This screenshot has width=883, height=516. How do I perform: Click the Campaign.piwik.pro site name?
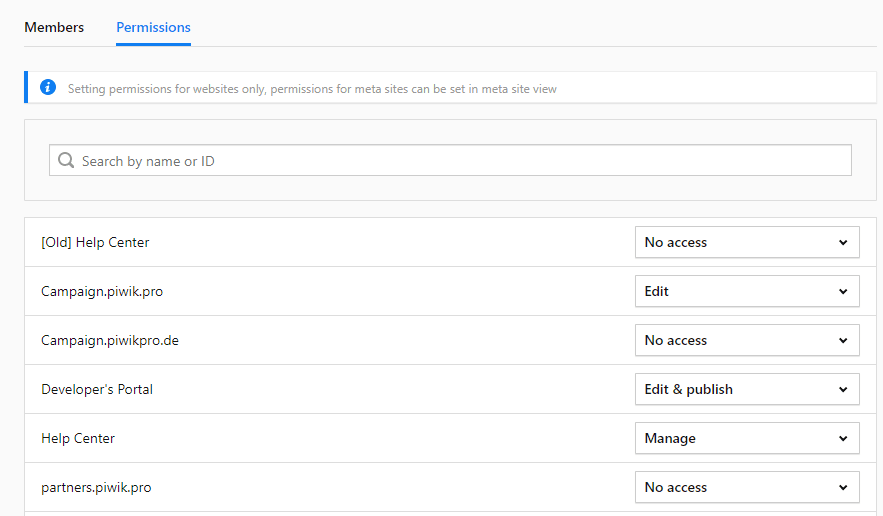[102, 291]
